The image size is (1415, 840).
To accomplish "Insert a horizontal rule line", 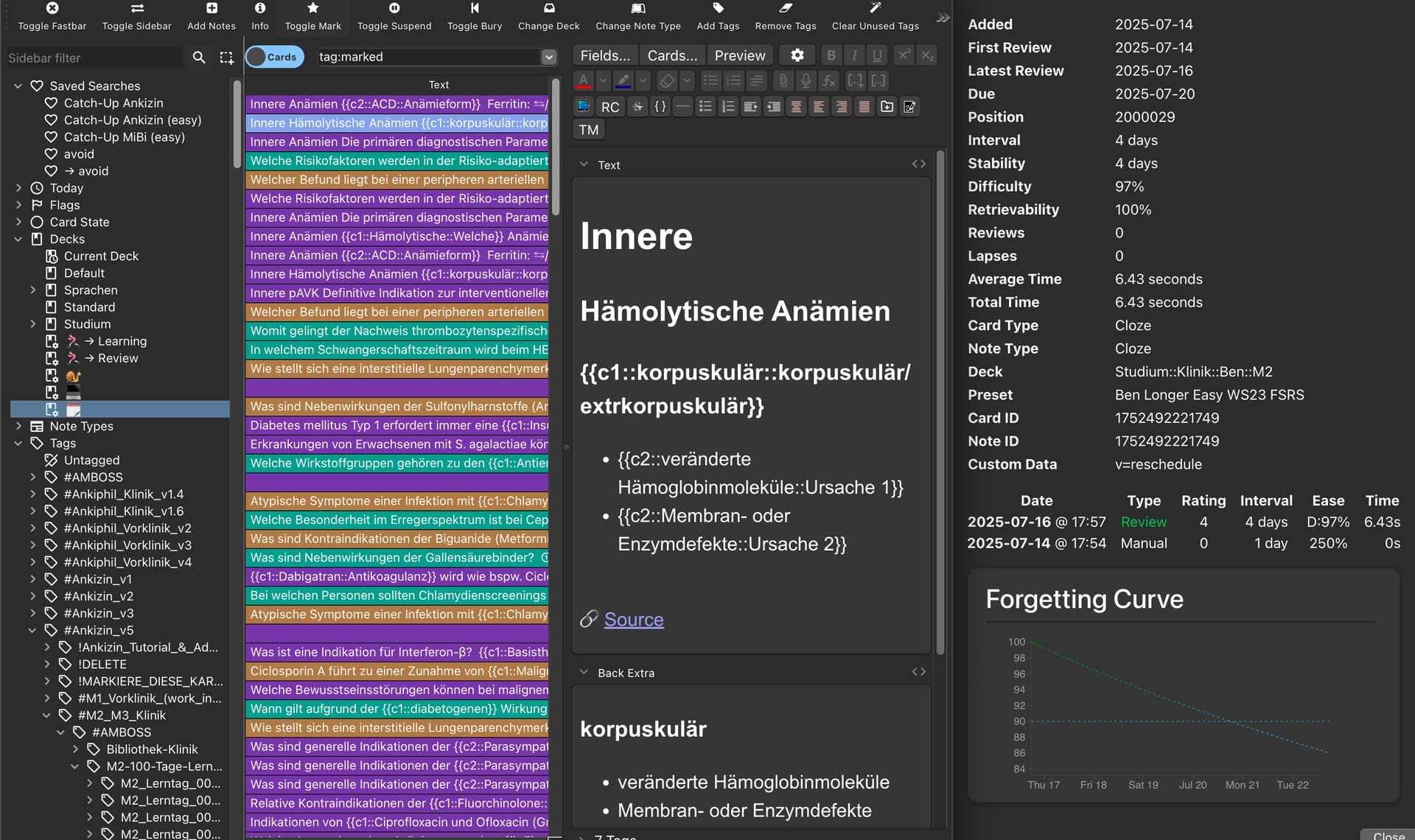I will (683, 107).
